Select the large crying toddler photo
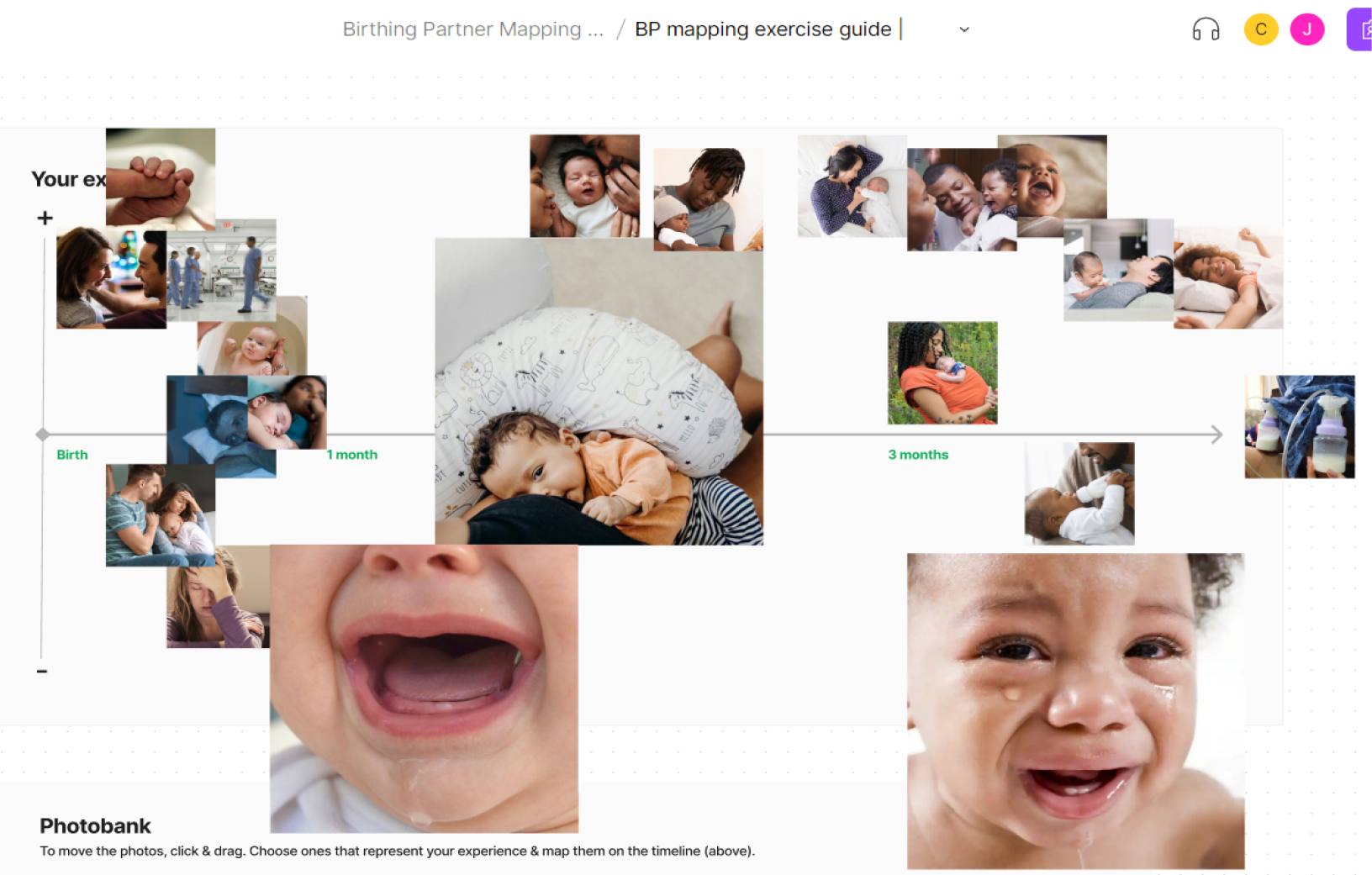The width and height of the screenshot is (1372, 875). point(1075,711)
